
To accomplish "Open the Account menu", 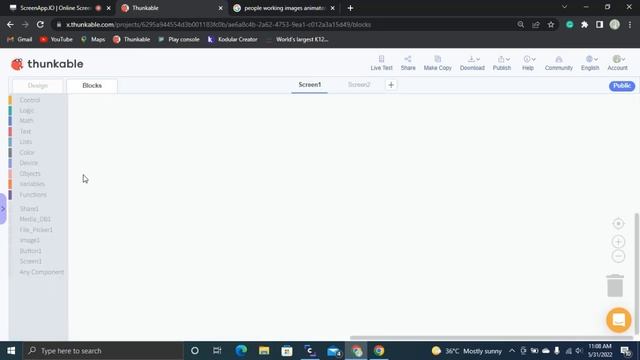I will point(618,63).
